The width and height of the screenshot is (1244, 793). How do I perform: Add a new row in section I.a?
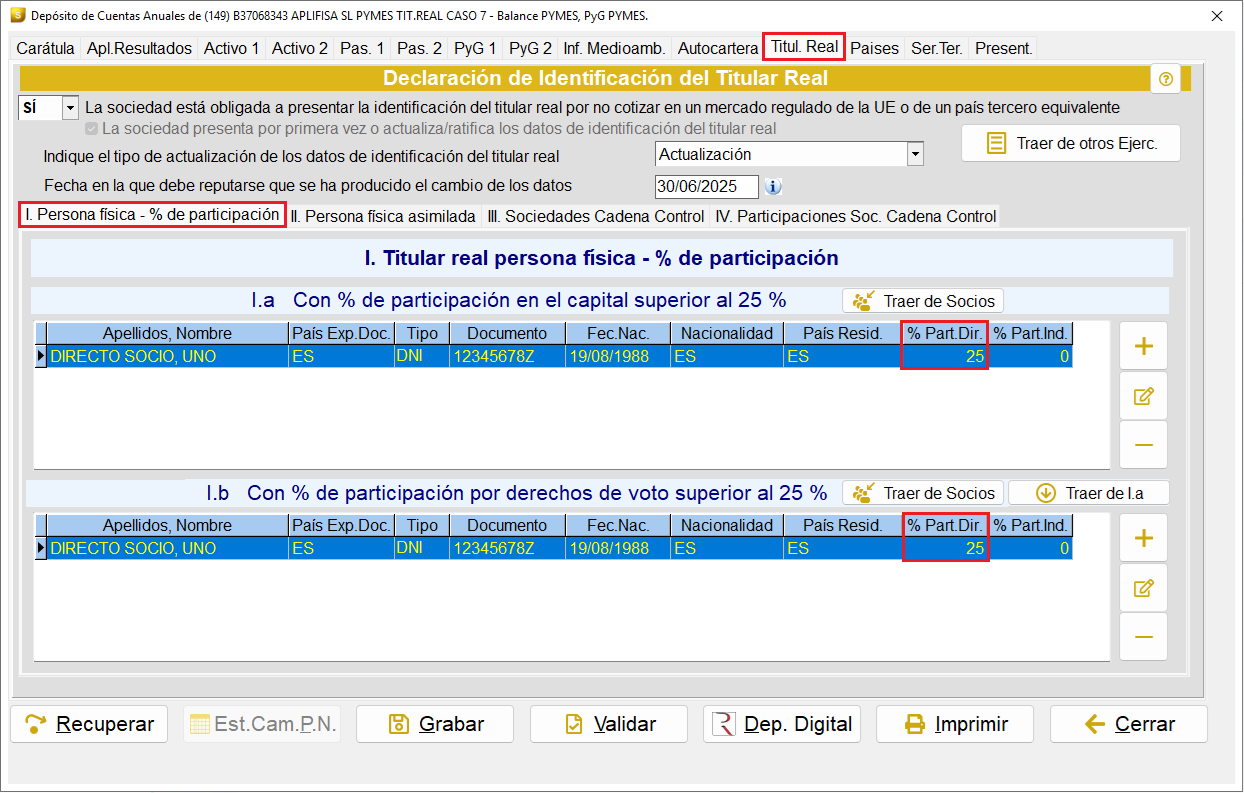(x=1143, y=346)
